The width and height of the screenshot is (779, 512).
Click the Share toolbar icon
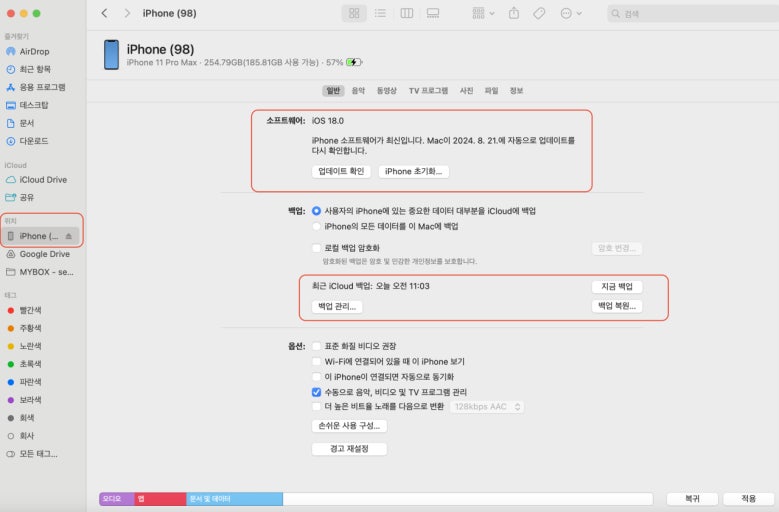coord(514,13)
